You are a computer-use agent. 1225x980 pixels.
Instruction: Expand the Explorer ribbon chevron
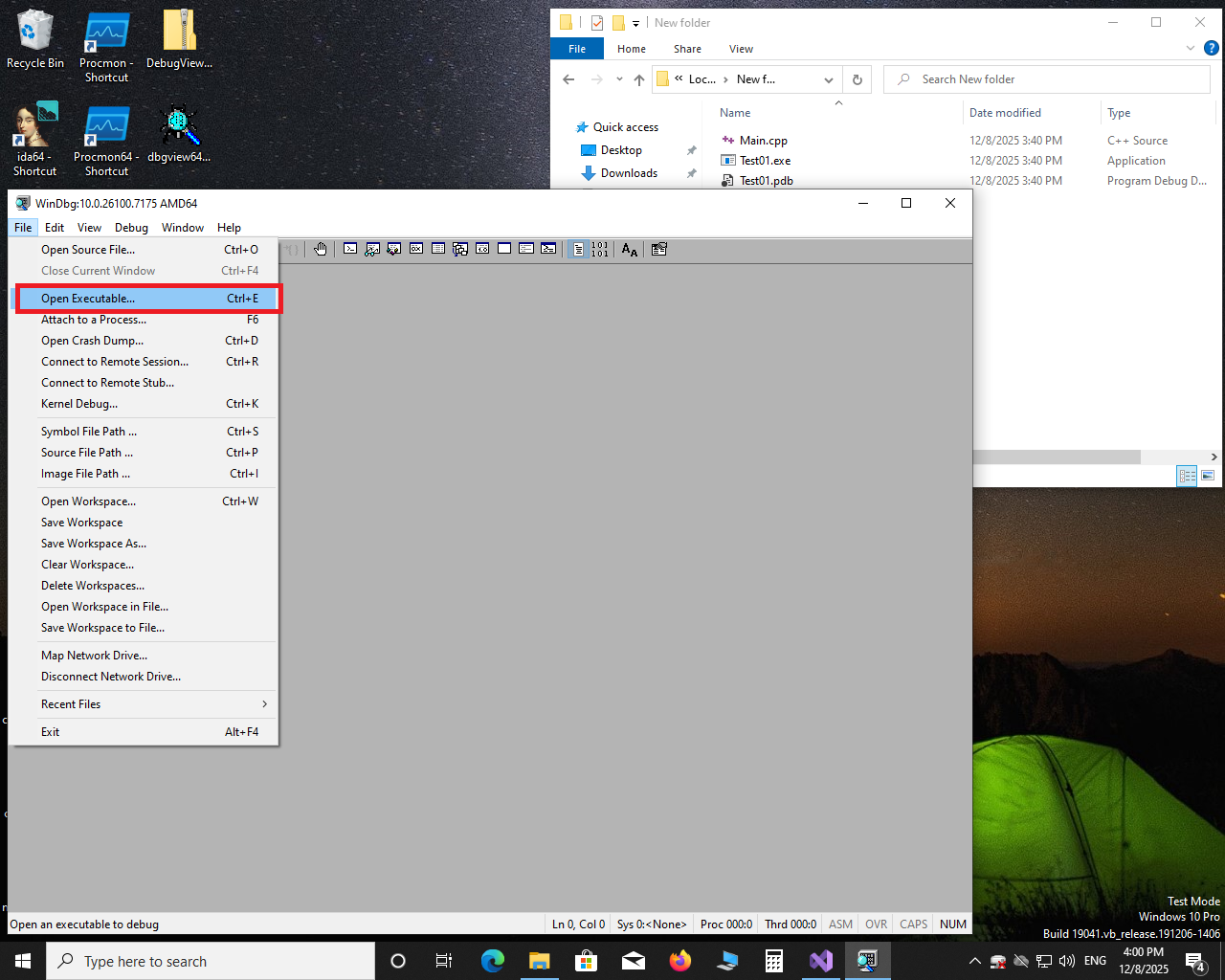[1191, 49]
